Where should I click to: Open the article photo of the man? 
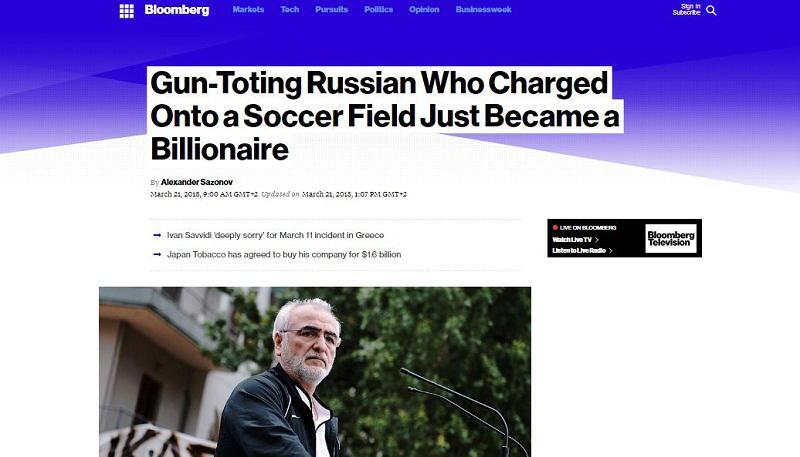click(x=314, y=371)
